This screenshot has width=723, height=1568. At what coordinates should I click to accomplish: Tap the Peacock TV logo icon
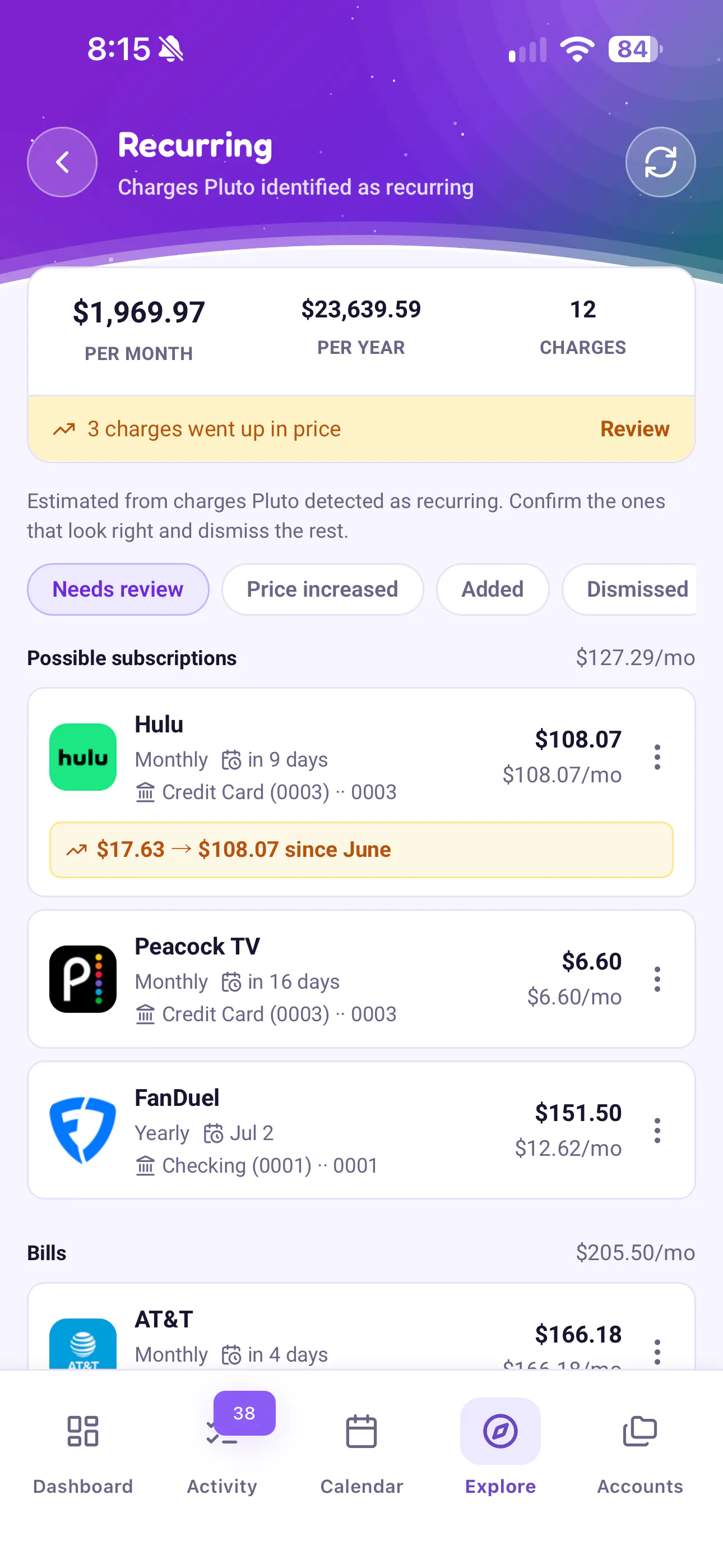(83, 979)
